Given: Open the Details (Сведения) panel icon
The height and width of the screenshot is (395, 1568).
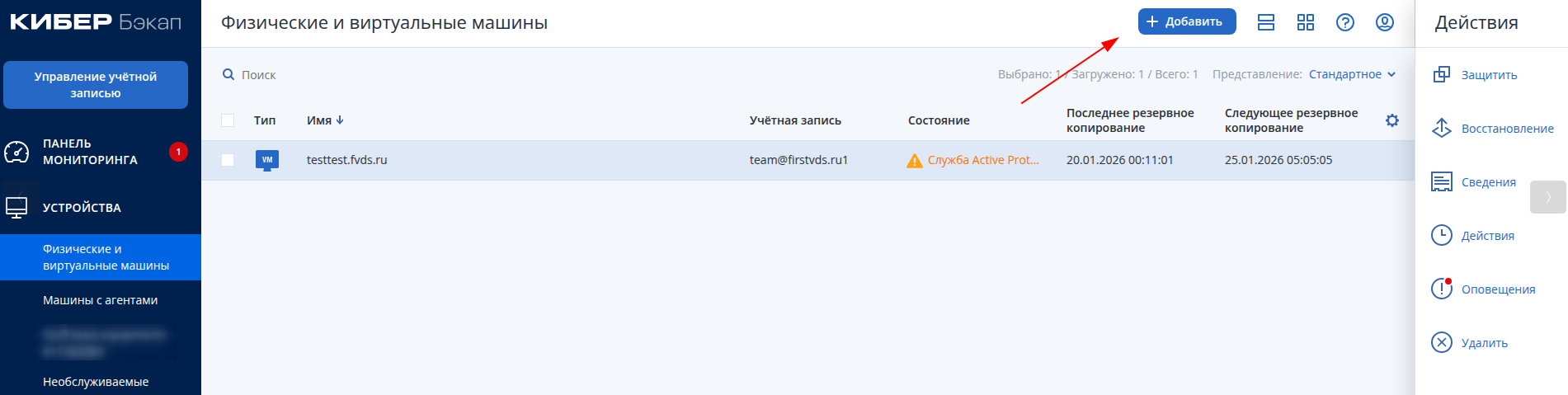Looking at the screenshot, I should tap(1441, 182).
